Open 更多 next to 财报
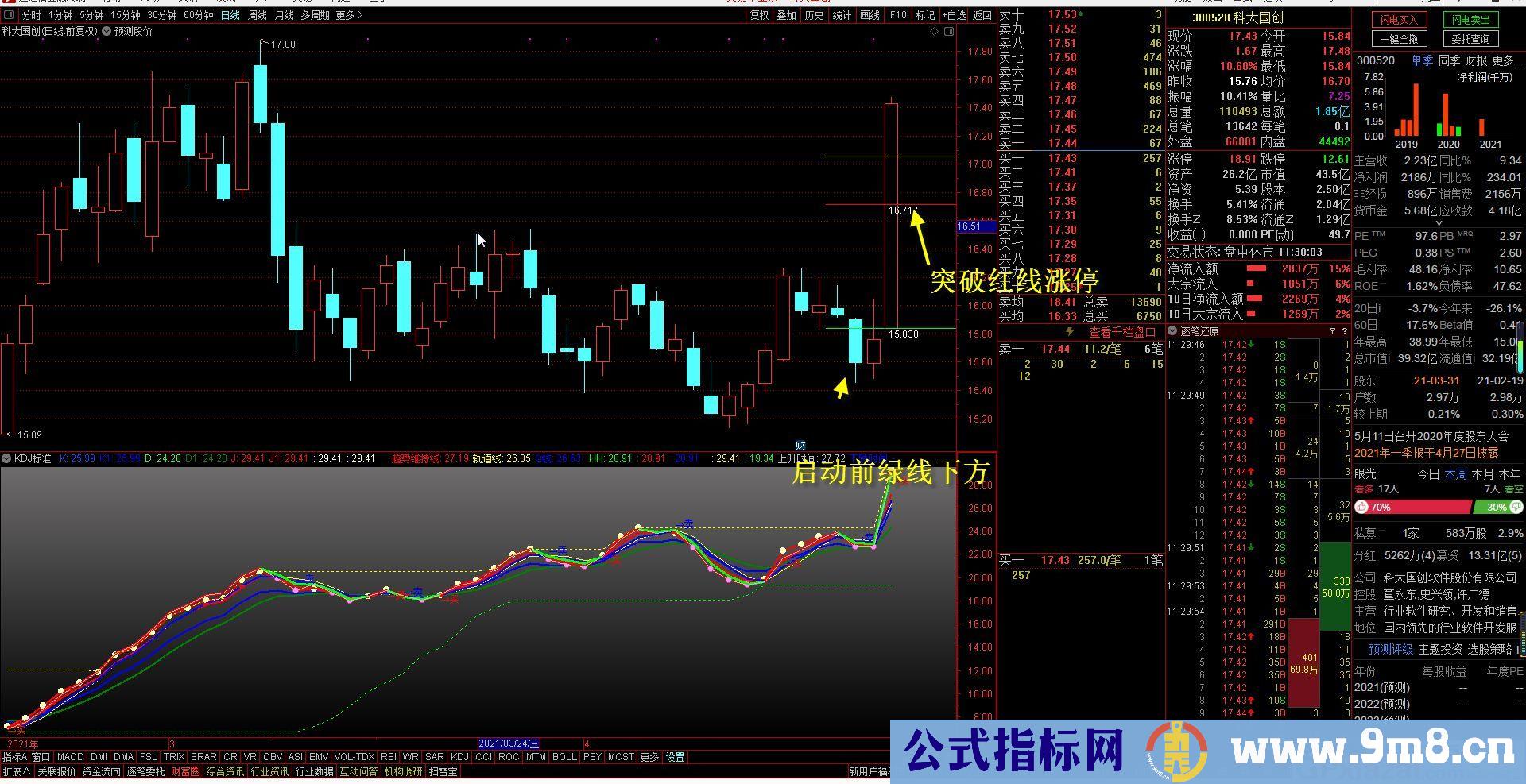 tap(1505, 60)
